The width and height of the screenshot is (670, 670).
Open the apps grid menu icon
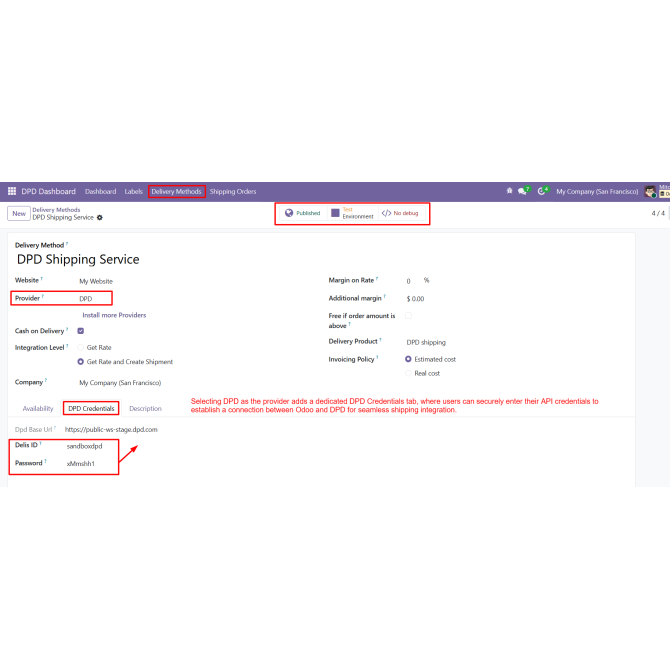click(x=12, y=191)
